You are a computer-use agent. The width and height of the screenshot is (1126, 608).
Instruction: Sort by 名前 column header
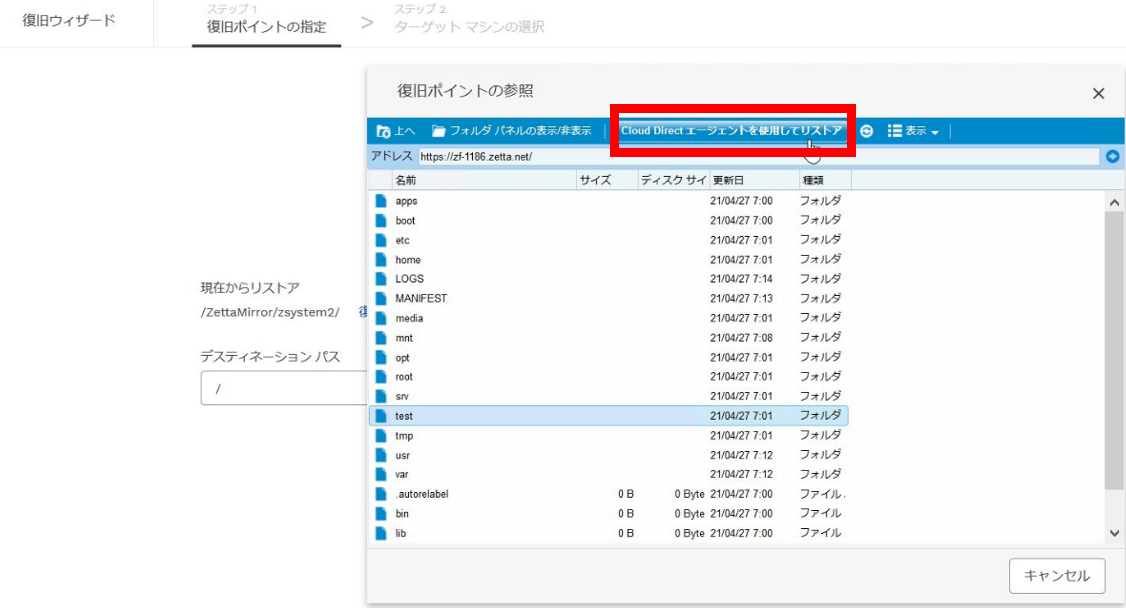click(x=405, y=181)
